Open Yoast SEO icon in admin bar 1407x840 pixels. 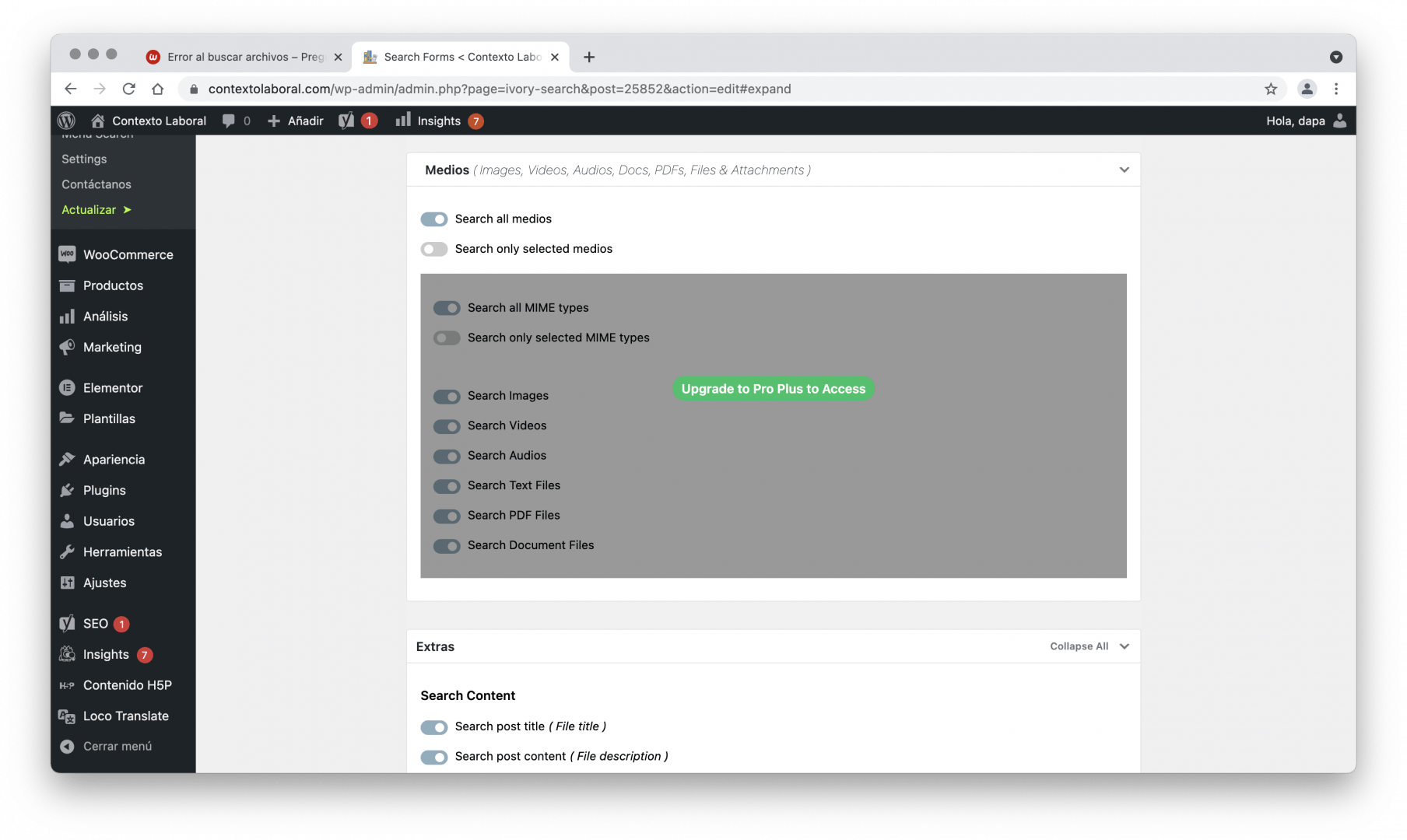pyautogui.click(x=346, y=121)
